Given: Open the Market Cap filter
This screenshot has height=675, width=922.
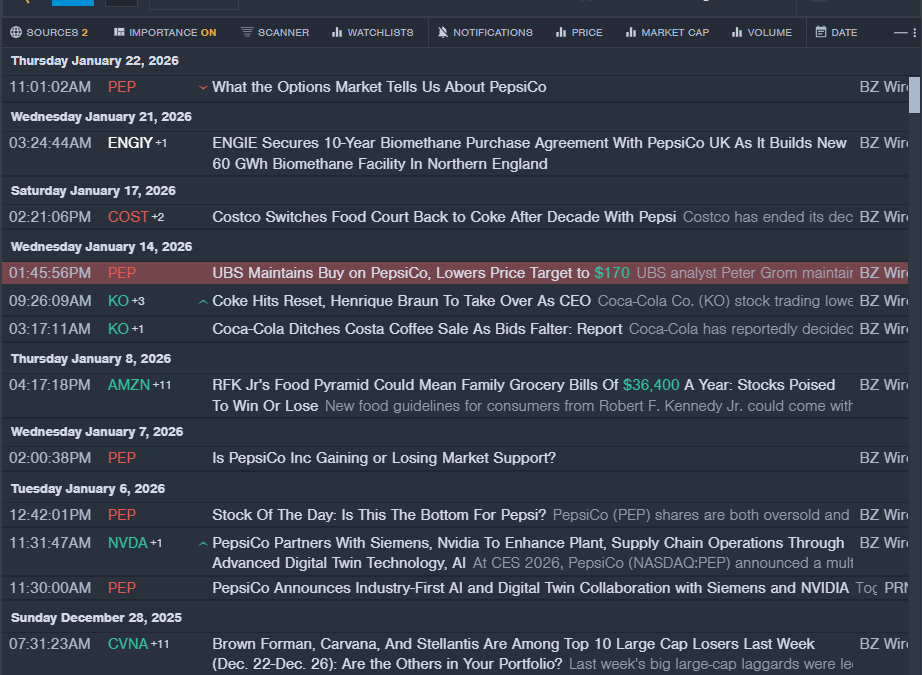Looking at the screenshot, I should 667,32.
